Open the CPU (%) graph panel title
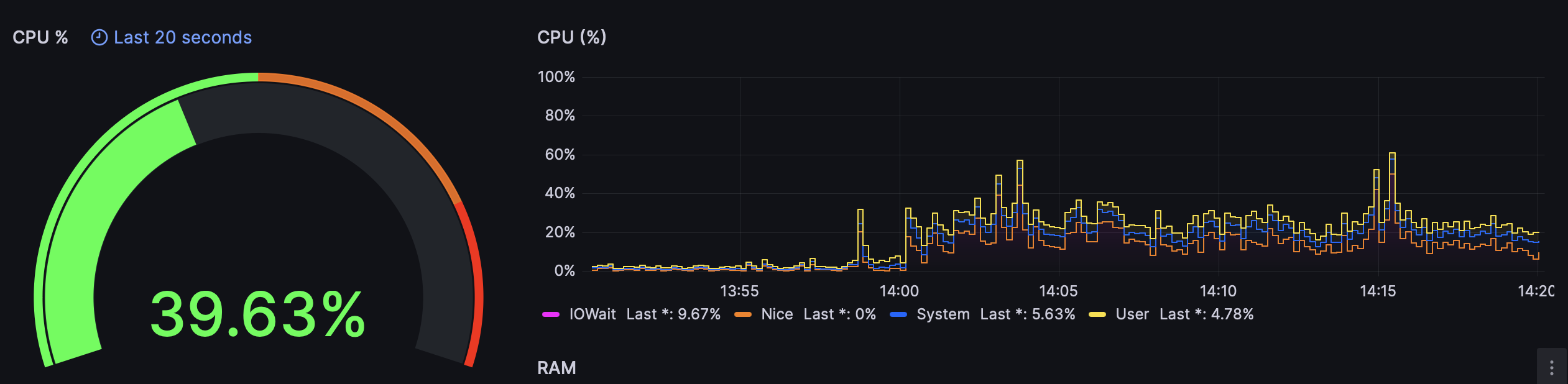The width and height of the screenshot is (1568, 384). click(x=572, y=37)
